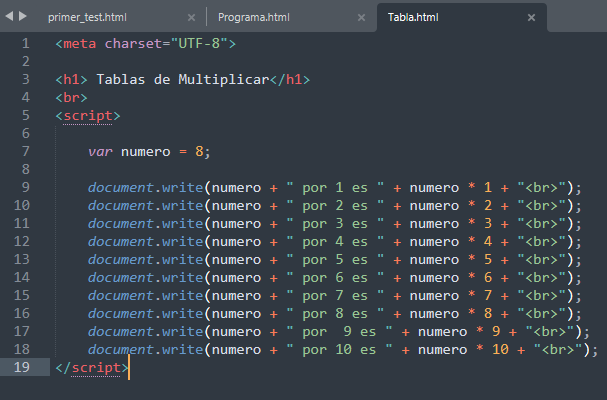Select the Tabla.html tab

(x=413, y=17)
